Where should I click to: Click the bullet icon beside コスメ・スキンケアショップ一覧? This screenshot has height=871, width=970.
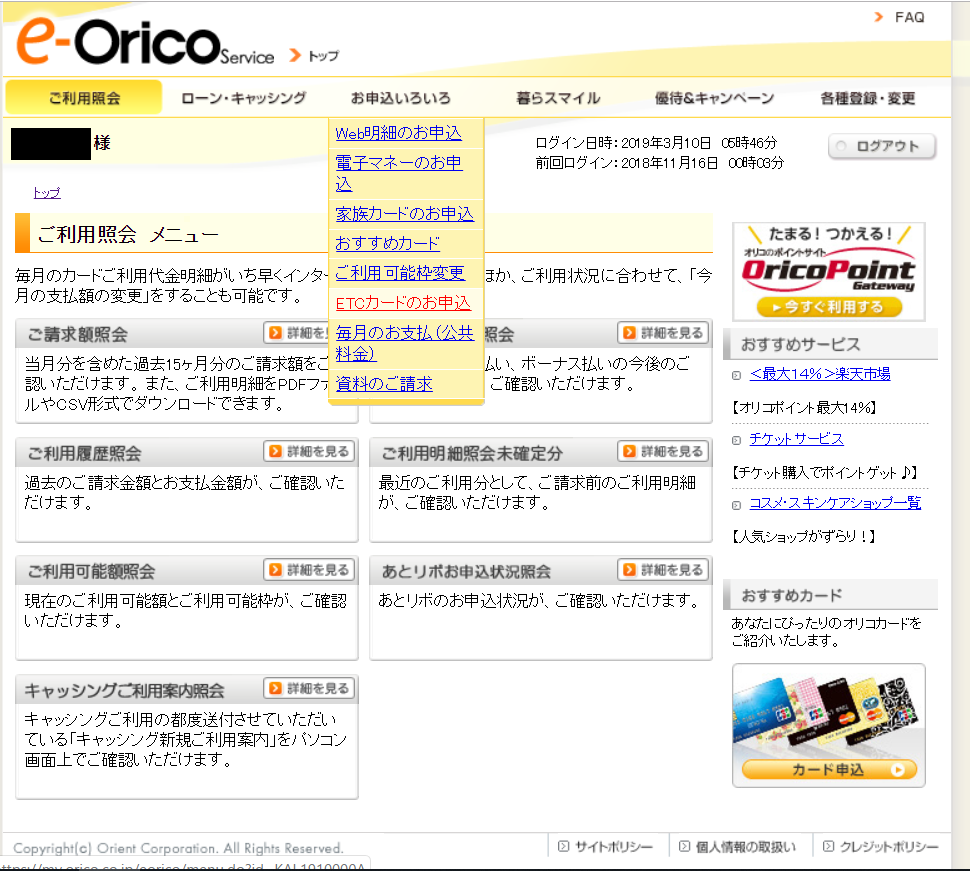(x=736, y=505)
